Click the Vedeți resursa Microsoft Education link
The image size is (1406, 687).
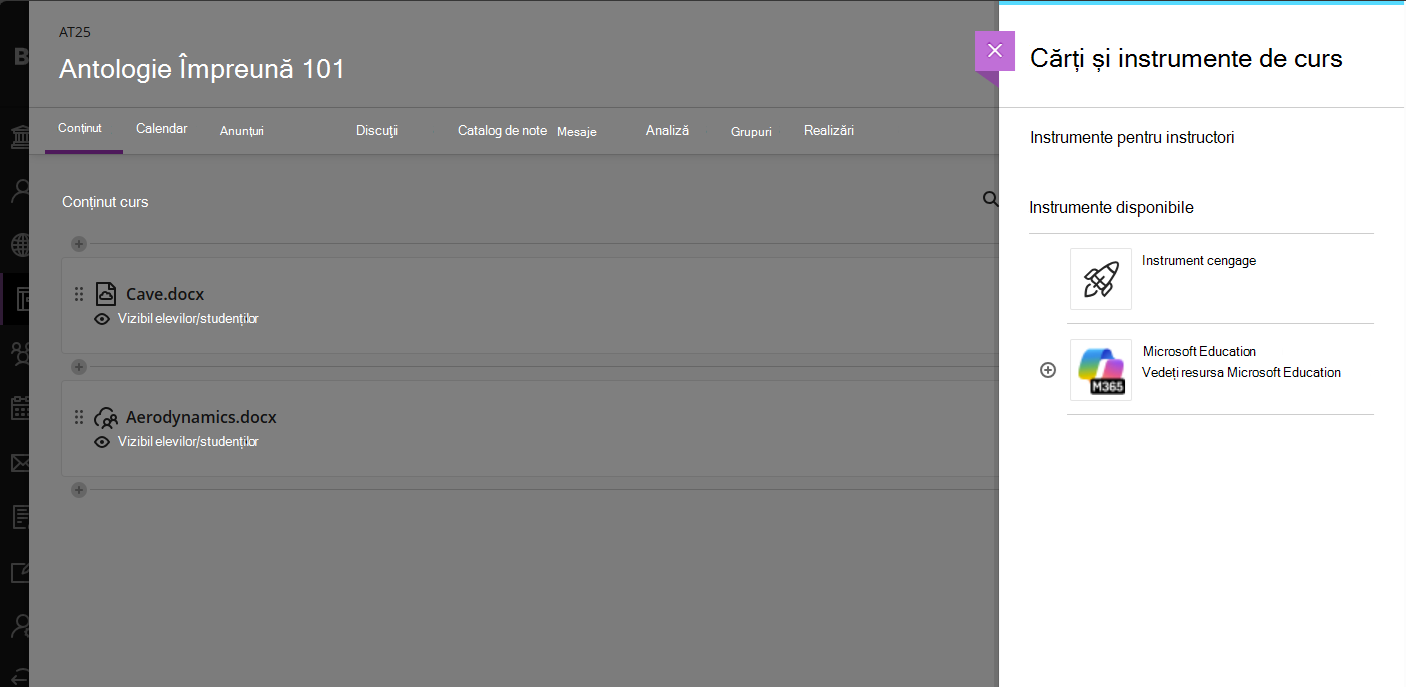pos(1241,372)
